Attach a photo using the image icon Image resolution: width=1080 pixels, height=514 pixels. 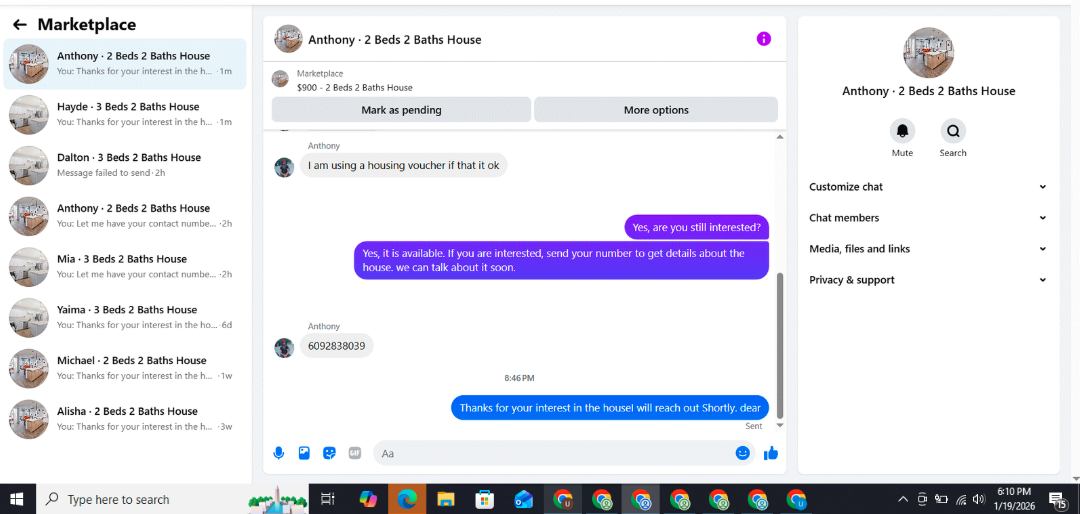[x=304, y=453]
